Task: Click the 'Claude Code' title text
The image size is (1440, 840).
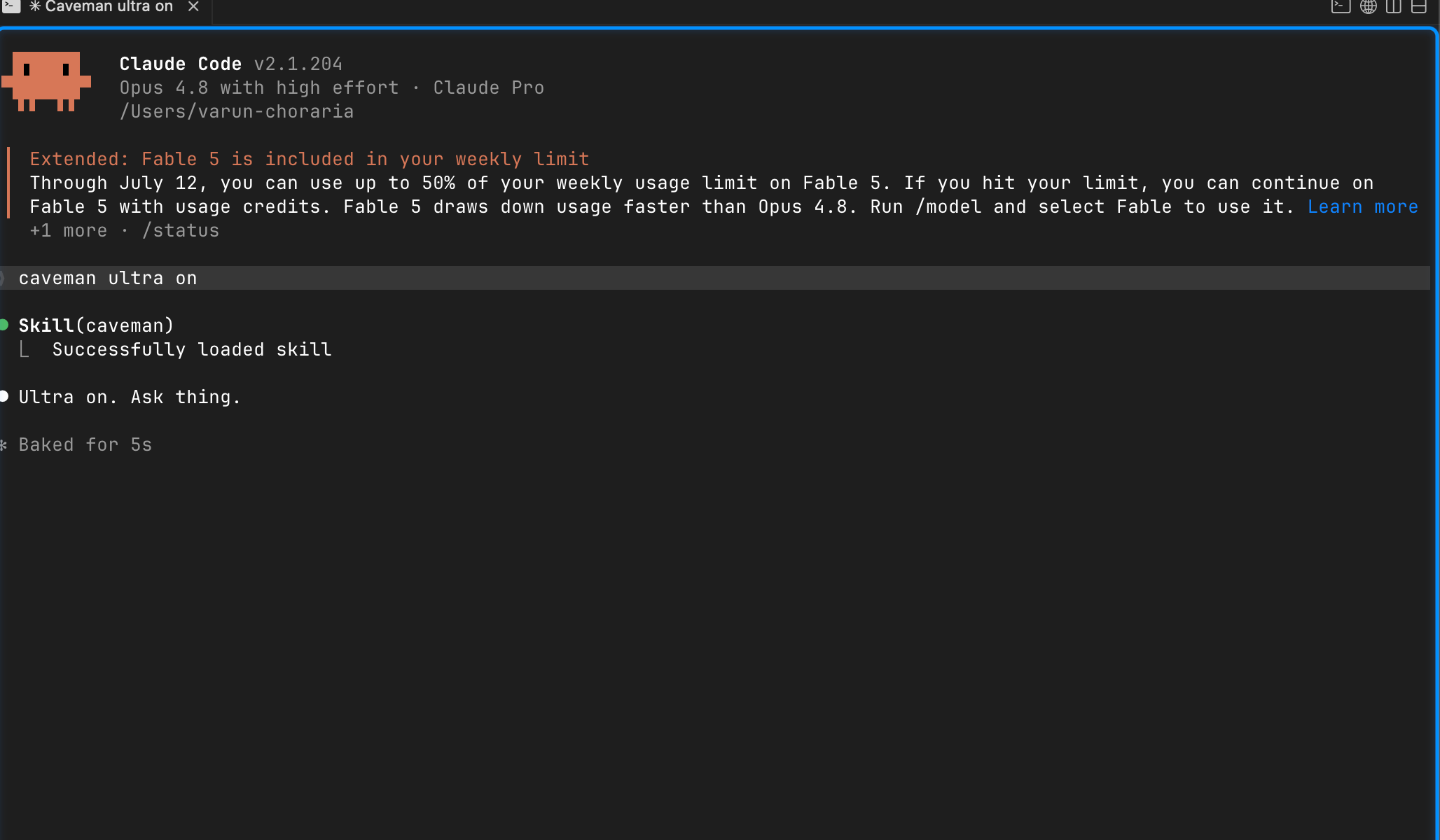Action: coord(180,64)
